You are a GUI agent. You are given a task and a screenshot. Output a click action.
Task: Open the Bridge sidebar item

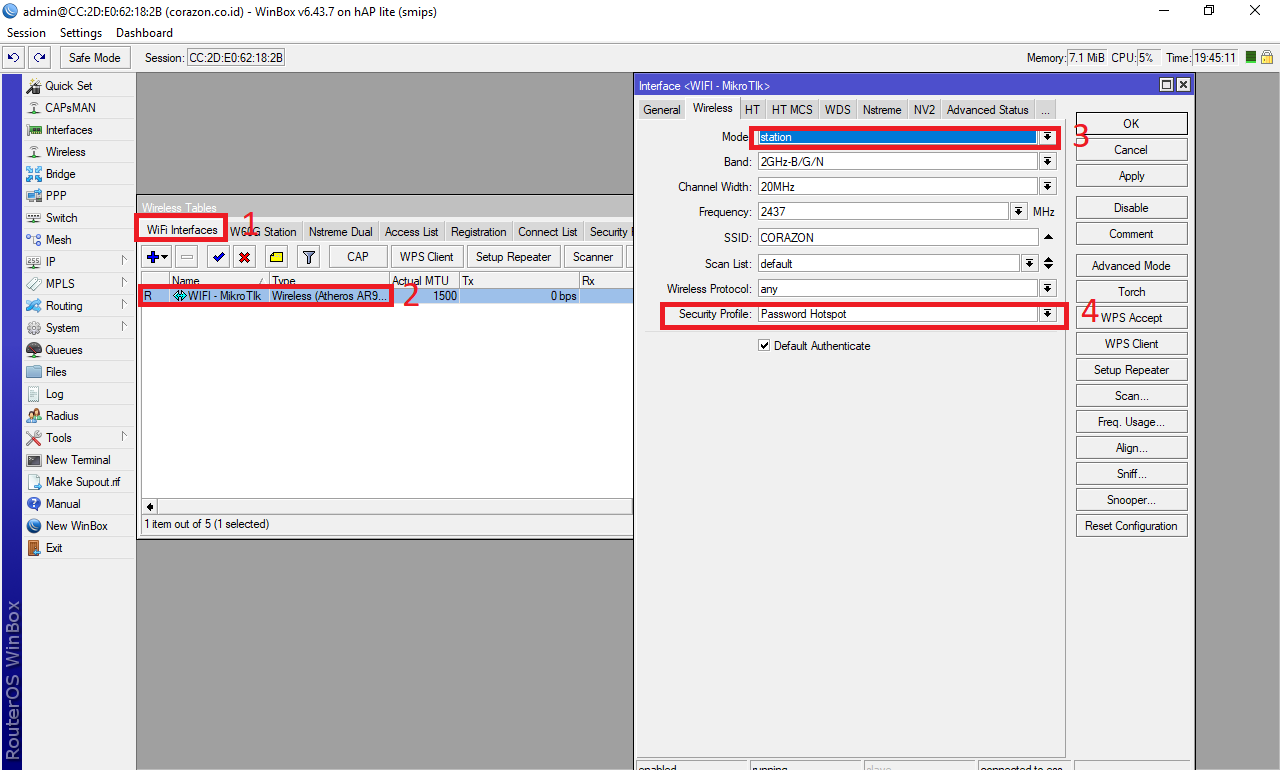tap(60, 174)
